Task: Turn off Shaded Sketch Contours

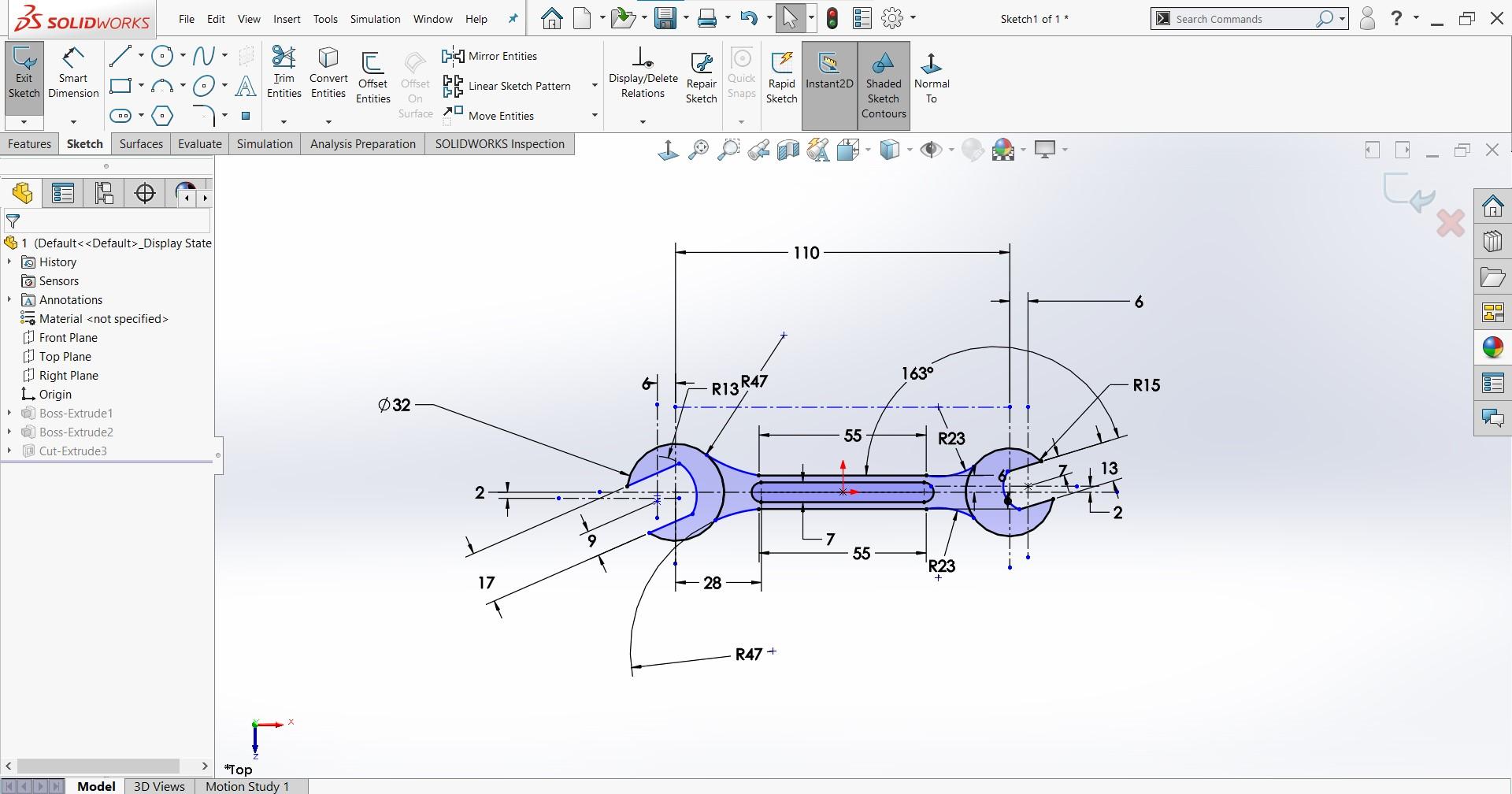Action: coord(882,83)
